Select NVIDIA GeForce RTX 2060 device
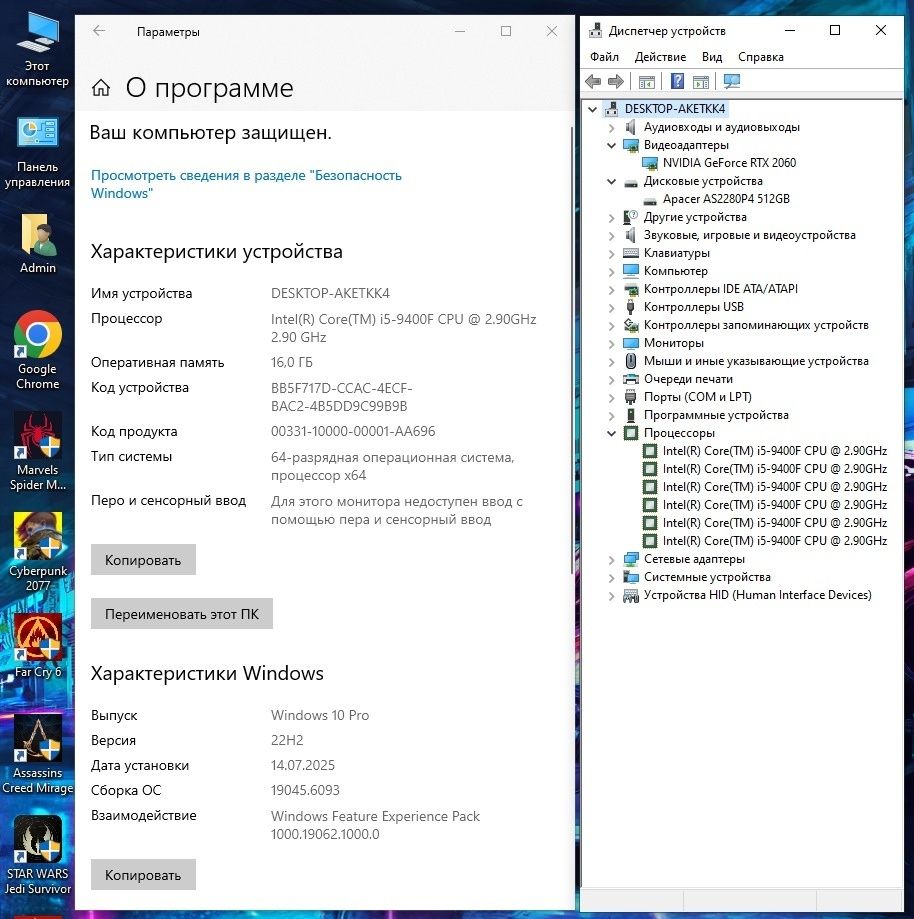The image size is (914, 919). (729, 163)
